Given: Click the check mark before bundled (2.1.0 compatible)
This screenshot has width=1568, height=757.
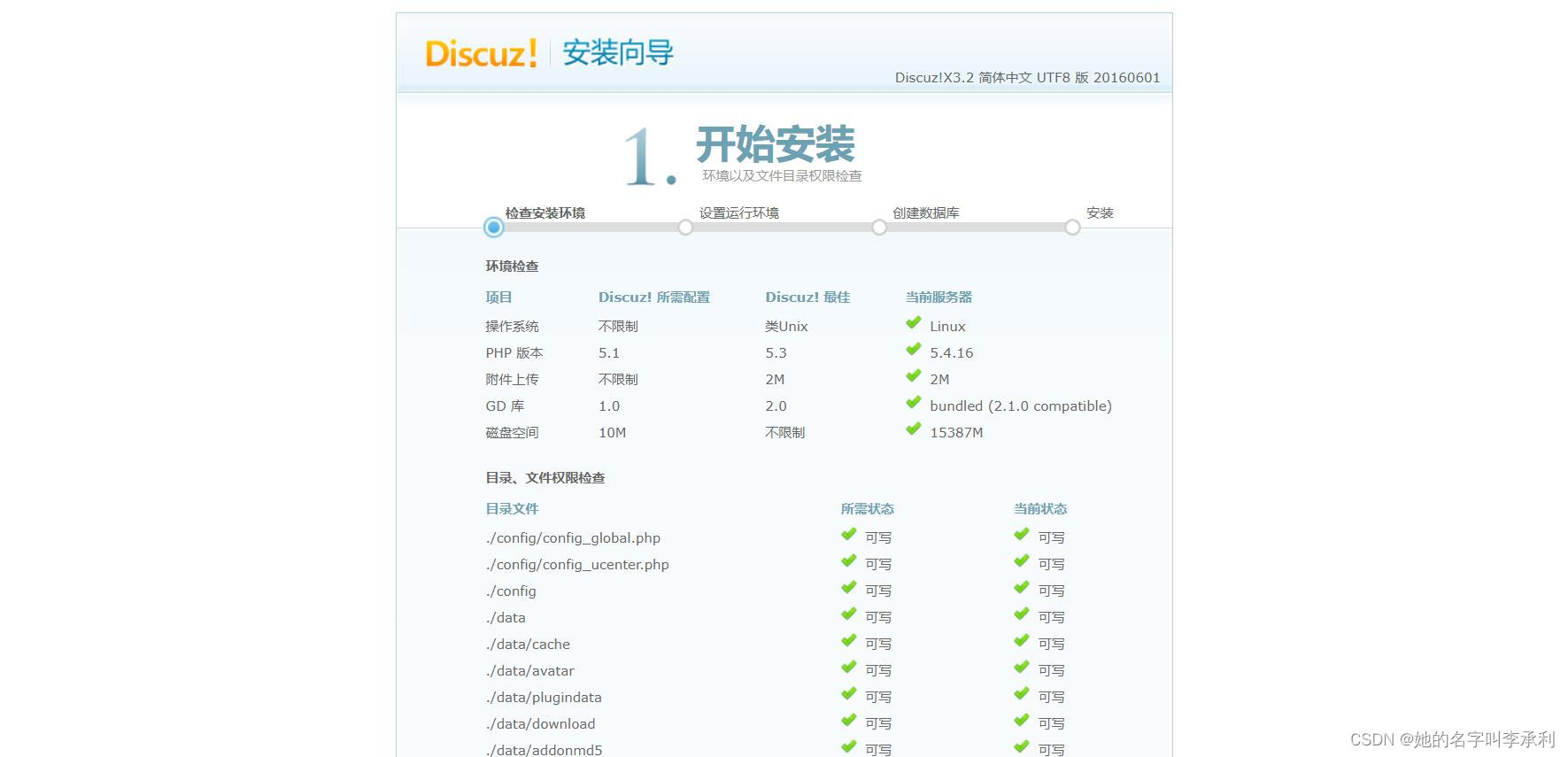Looking at the screenshot, I should tap(914, 403).
